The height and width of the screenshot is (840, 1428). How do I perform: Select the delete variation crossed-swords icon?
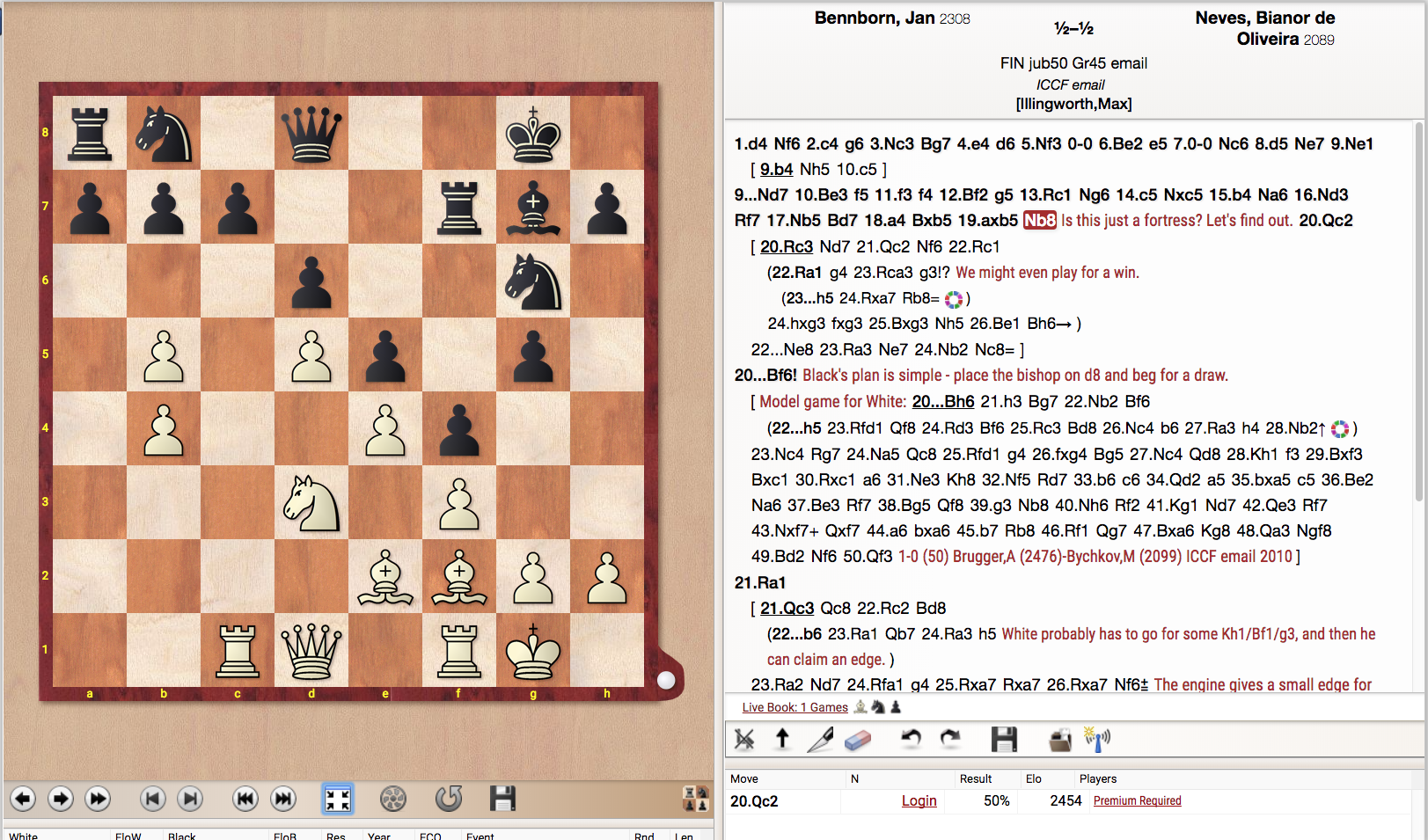tap(744, 740)
